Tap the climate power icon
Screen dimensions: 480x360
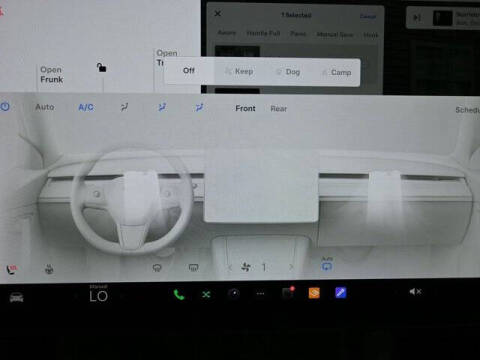pyautogui.click(x=5, y=107)
